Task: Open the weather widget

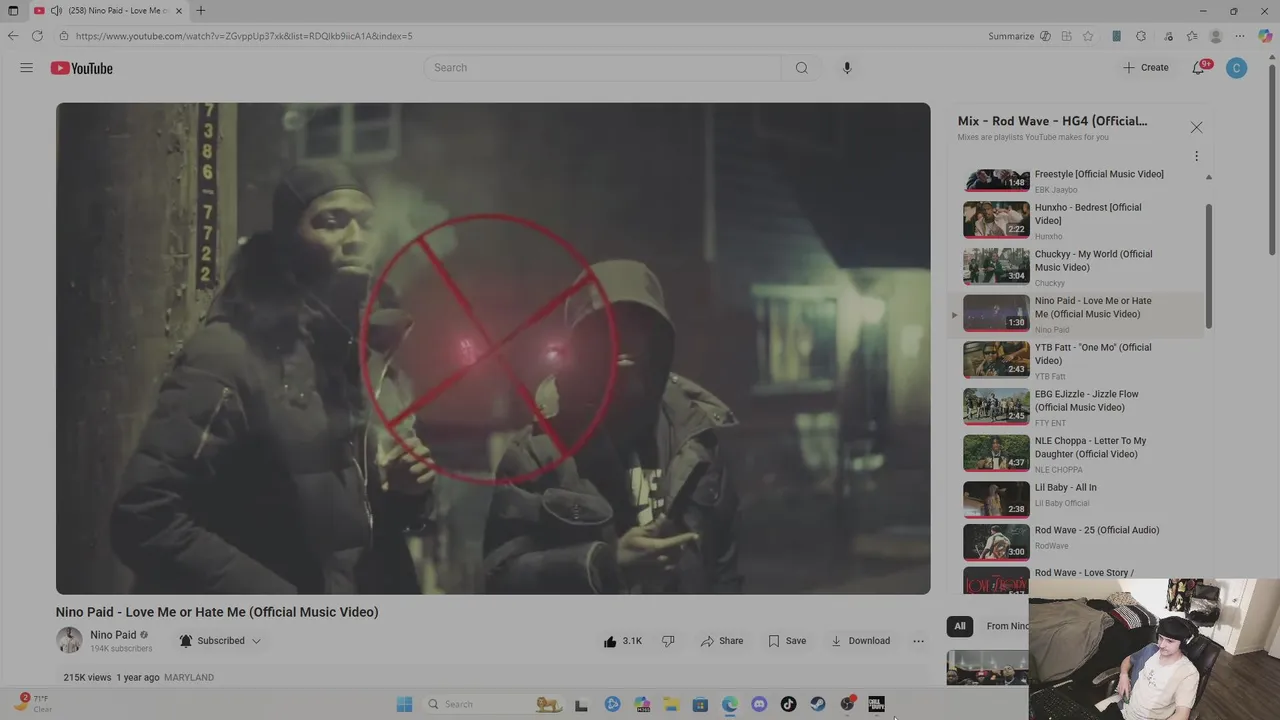Action: [x=35, y=703]
